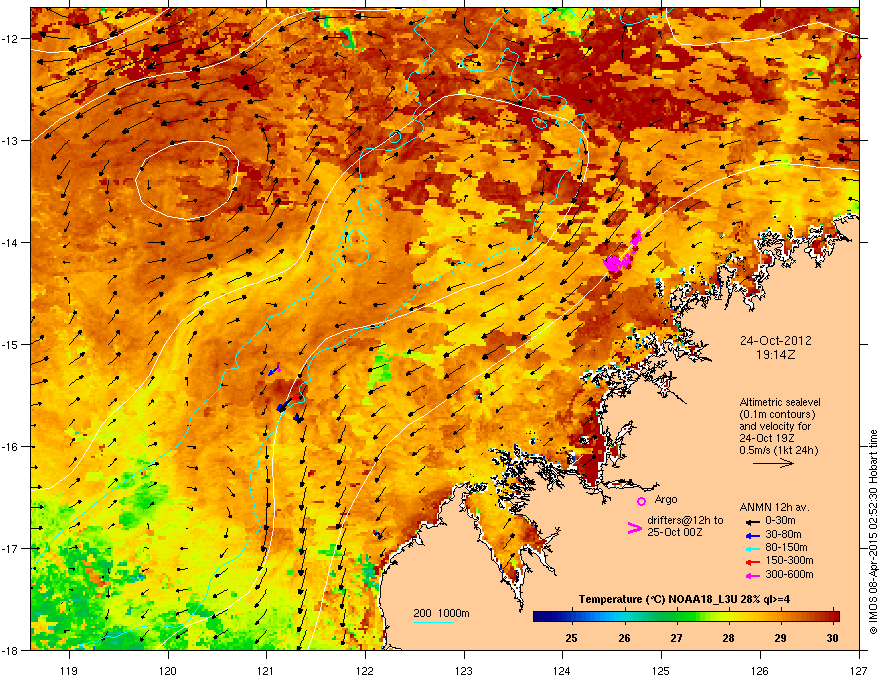Viewport: 880px width, 680px height.
Task: Click the latitude axis label -12
Action: (x=11, y=39)
